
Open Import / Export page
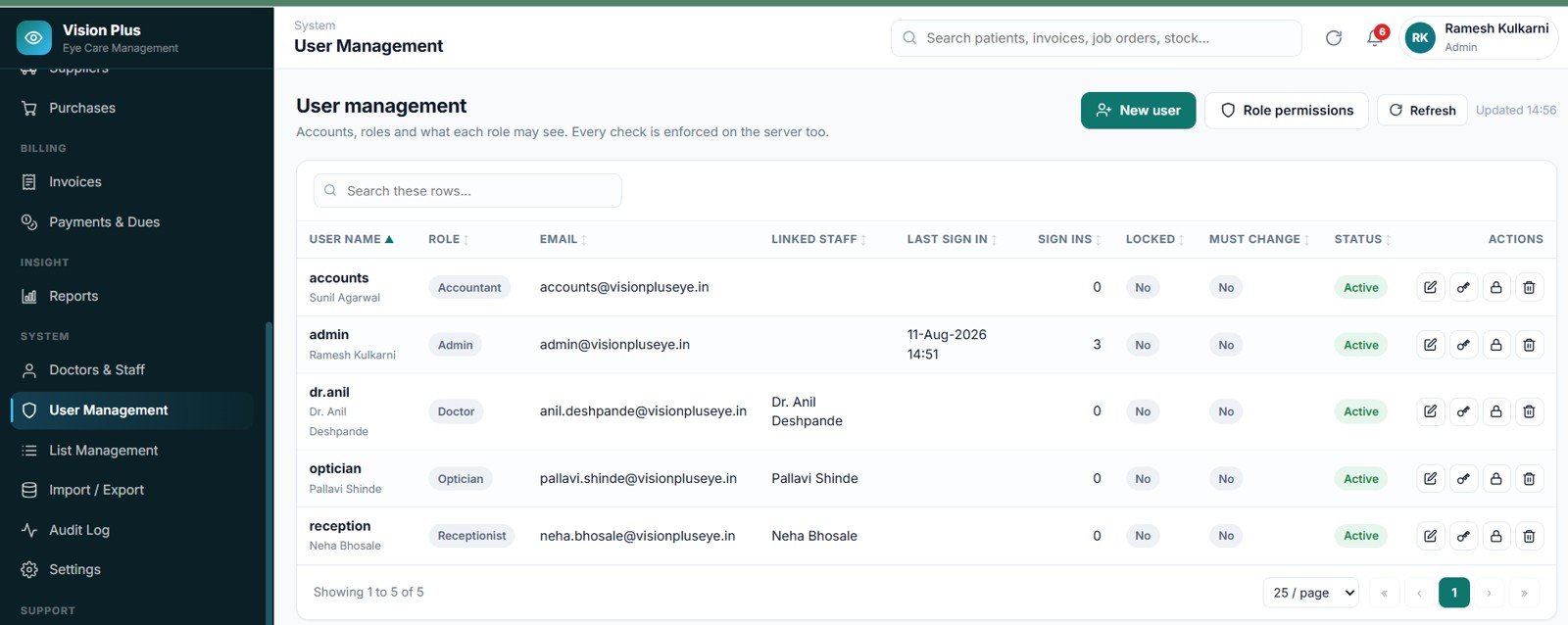(x=131, y=490)
